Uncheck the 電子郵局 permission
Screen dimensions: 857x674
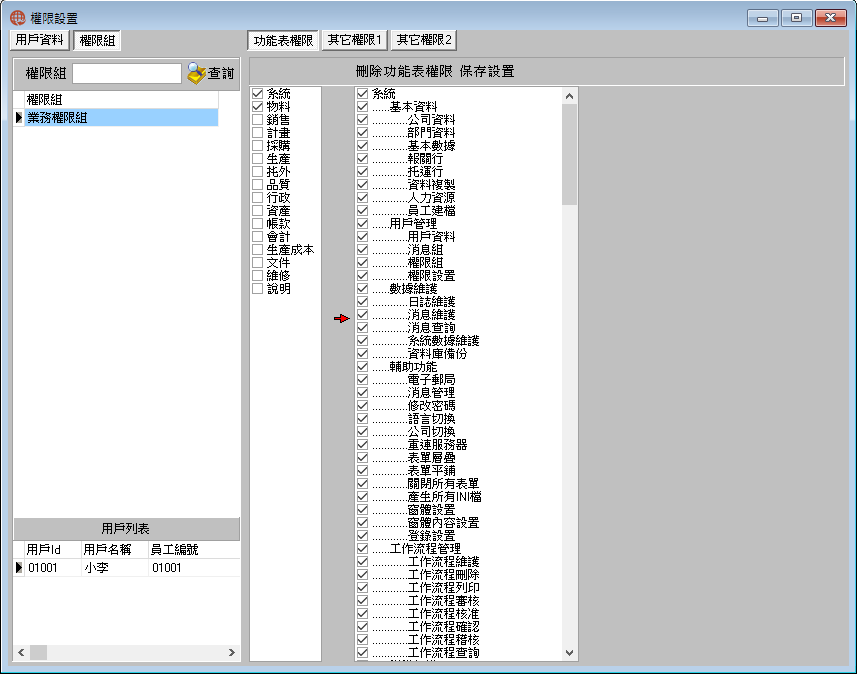pos(362,379)
